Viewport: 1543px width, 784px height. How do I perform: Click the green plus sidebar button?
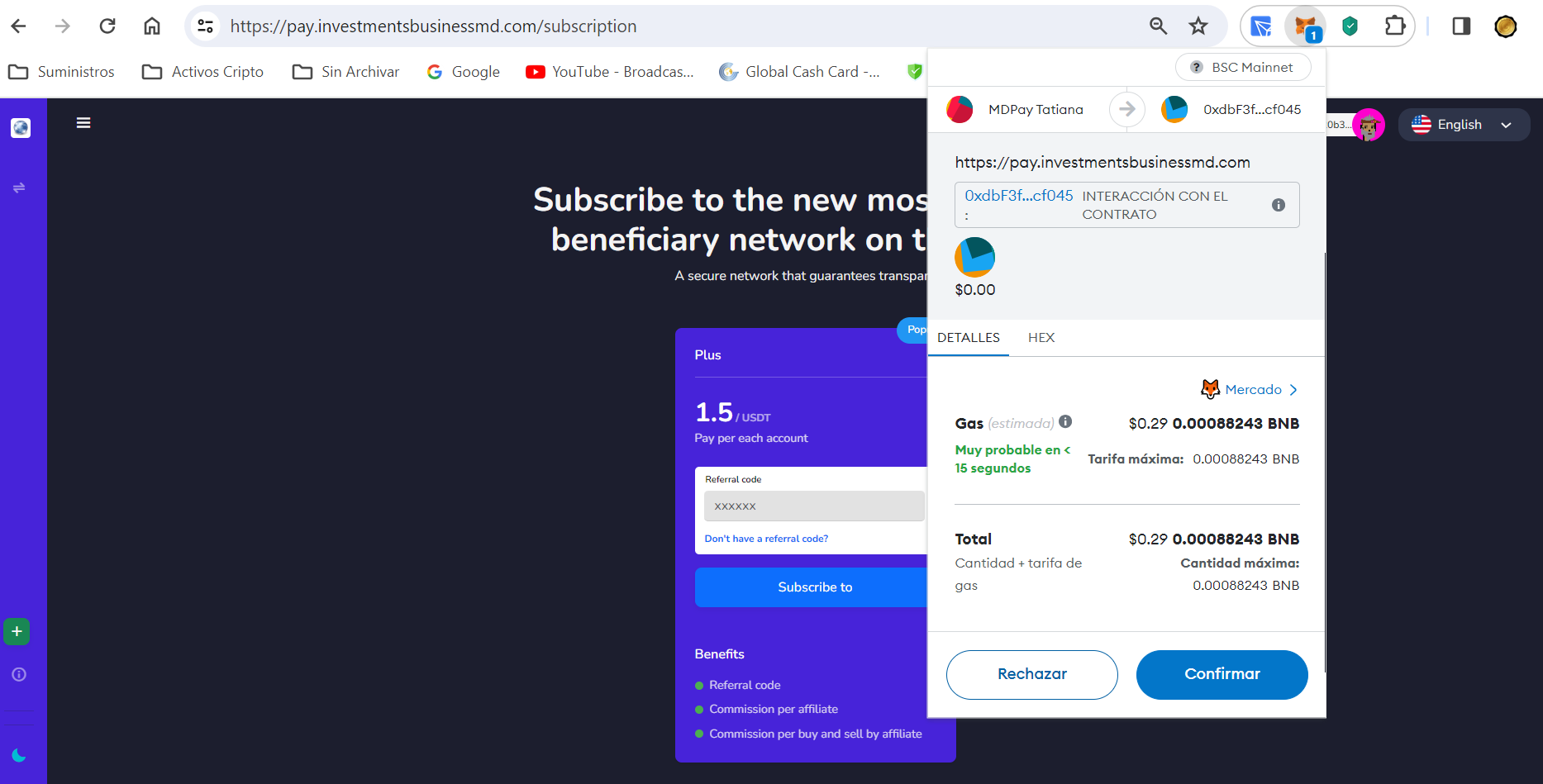[x=17, y=631]
